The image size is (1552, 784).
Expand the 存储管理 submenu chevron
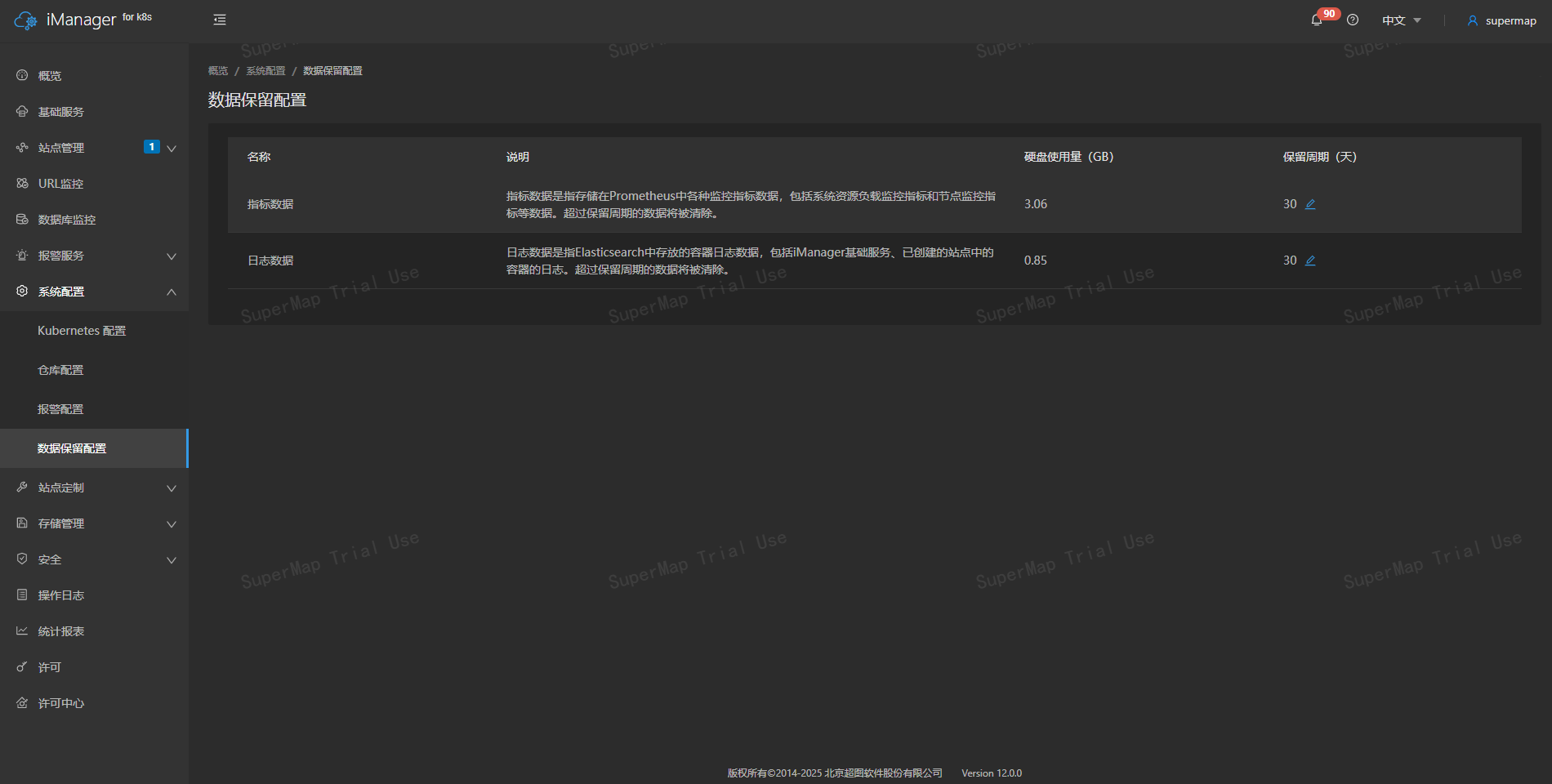pyautogui.click(x=172, y=524)
